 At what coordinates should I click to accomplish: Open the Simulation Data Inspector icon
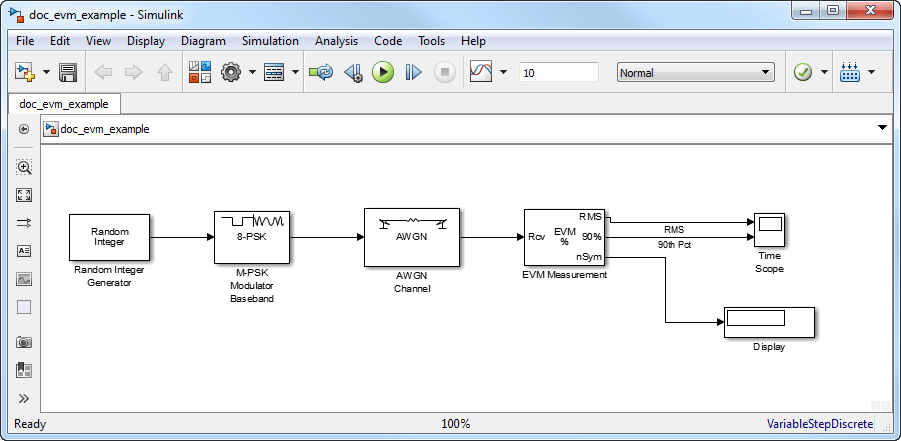pos(482,72)
